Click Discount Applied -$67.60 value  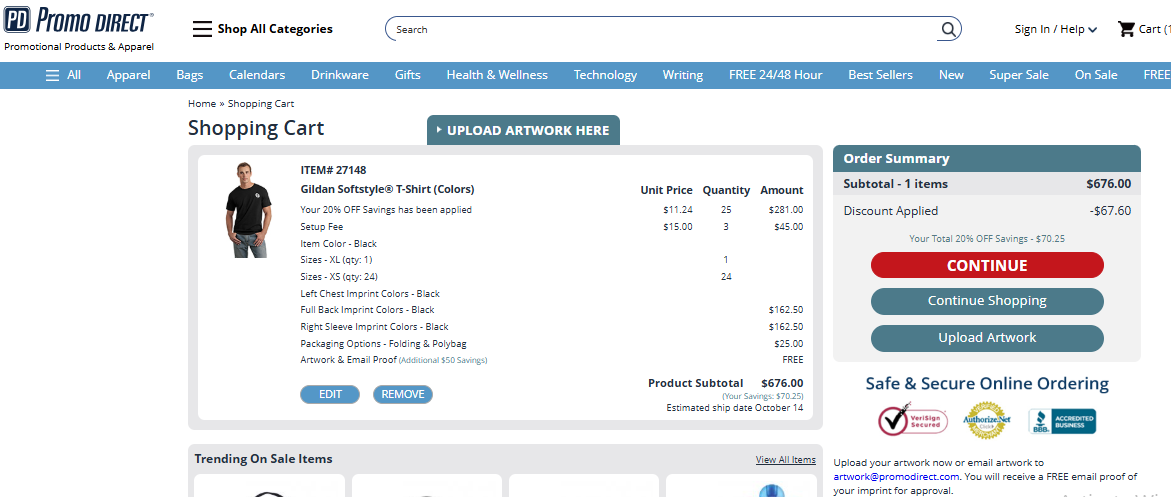1111,211
